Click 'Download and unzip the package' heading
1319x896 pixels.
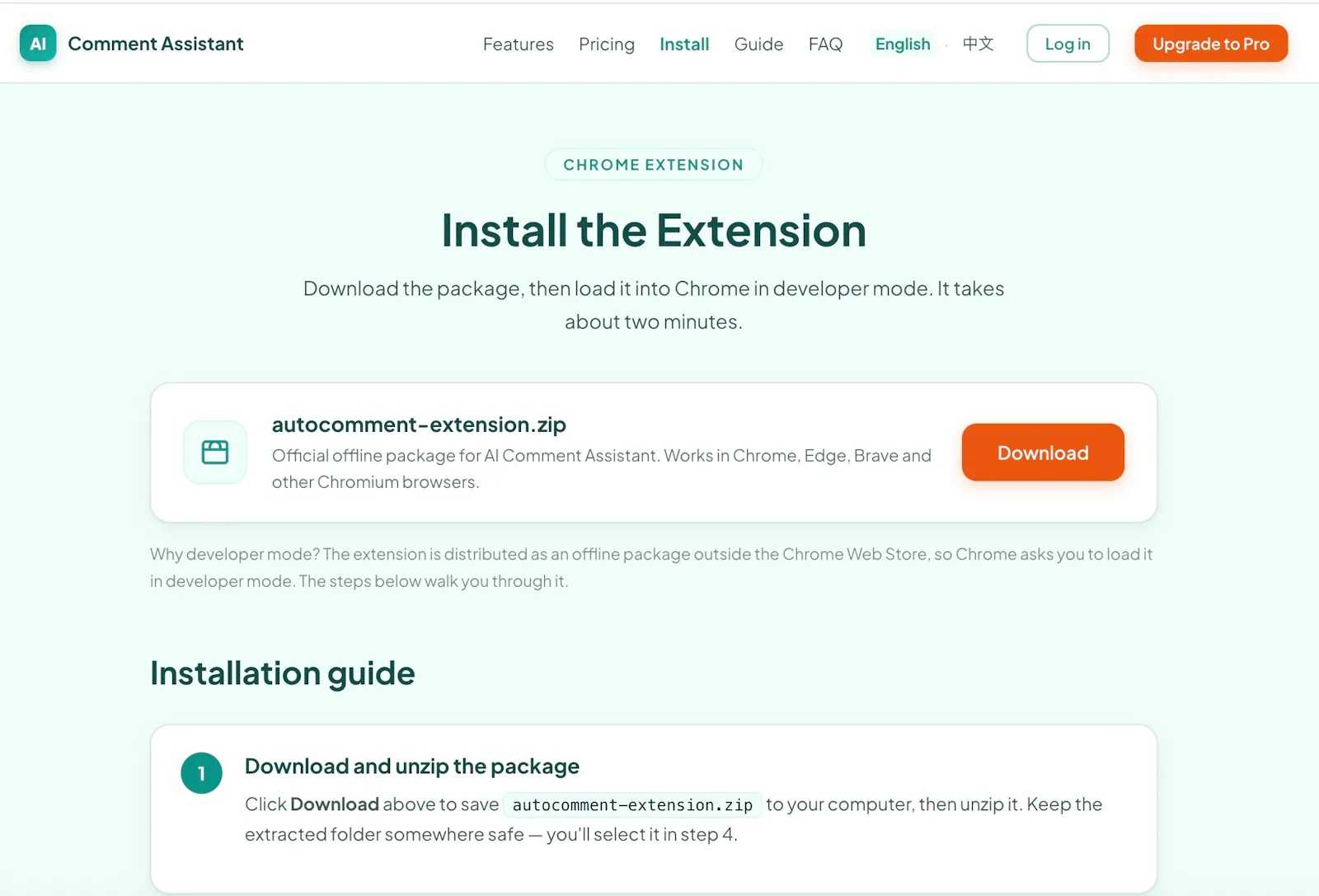412,767
